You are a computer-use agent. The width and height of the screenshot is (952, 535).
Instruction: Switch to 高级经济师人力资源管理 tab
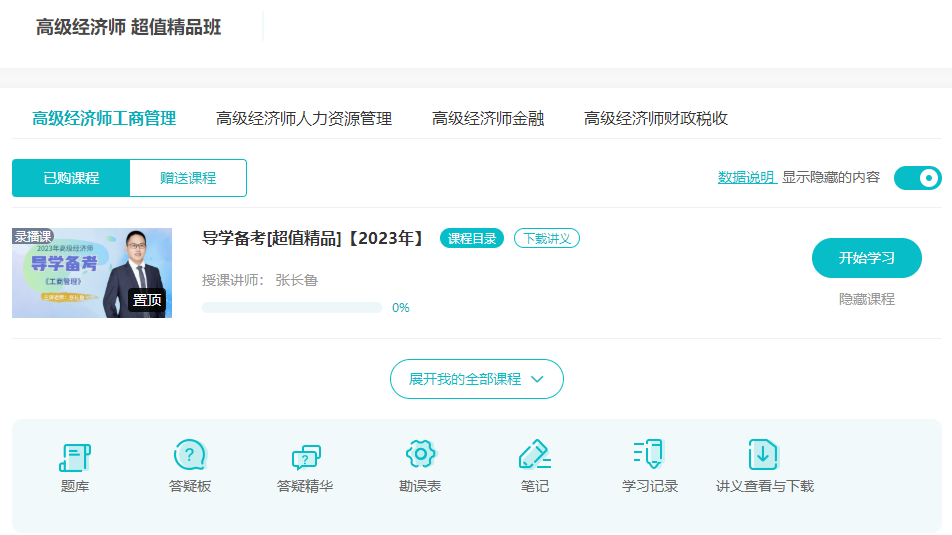[304, 118]
